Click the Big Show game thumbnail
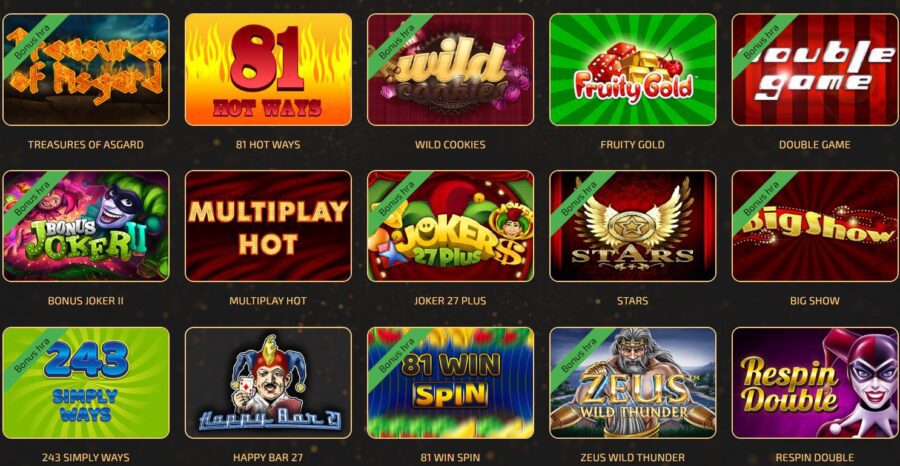The width and height of the screenshot is (900, 466). click(x=816, y=226)
